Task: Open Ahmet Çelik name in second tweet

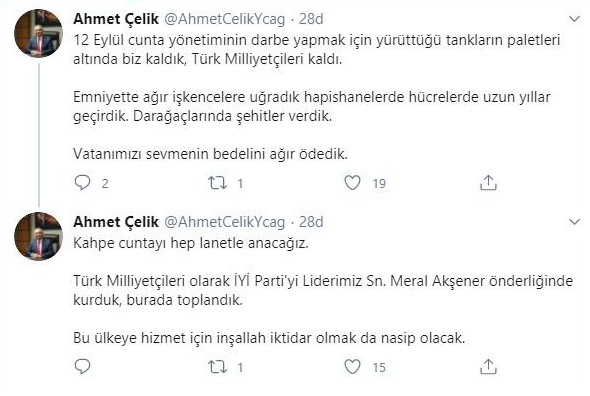Action: pyautogui.click(x=116, y=222)
